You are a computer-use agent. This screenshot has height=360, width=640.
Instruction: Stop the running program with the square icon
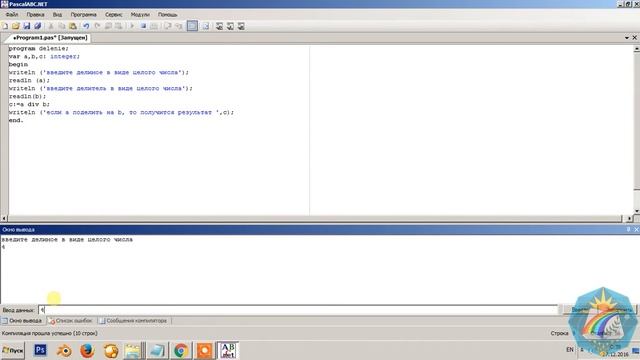click(143, 26)
